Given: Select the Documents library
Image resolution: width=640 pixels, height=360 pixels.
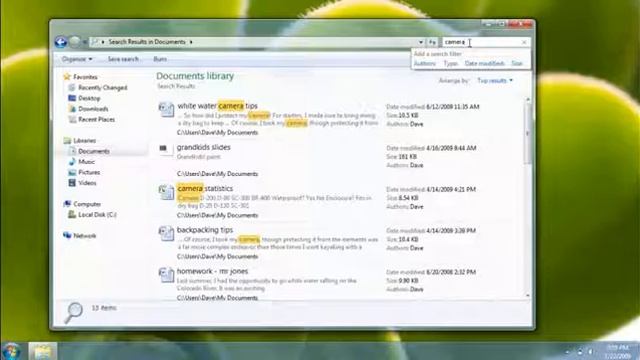Looking at the screenshot, I should click(x=93, y=151).
